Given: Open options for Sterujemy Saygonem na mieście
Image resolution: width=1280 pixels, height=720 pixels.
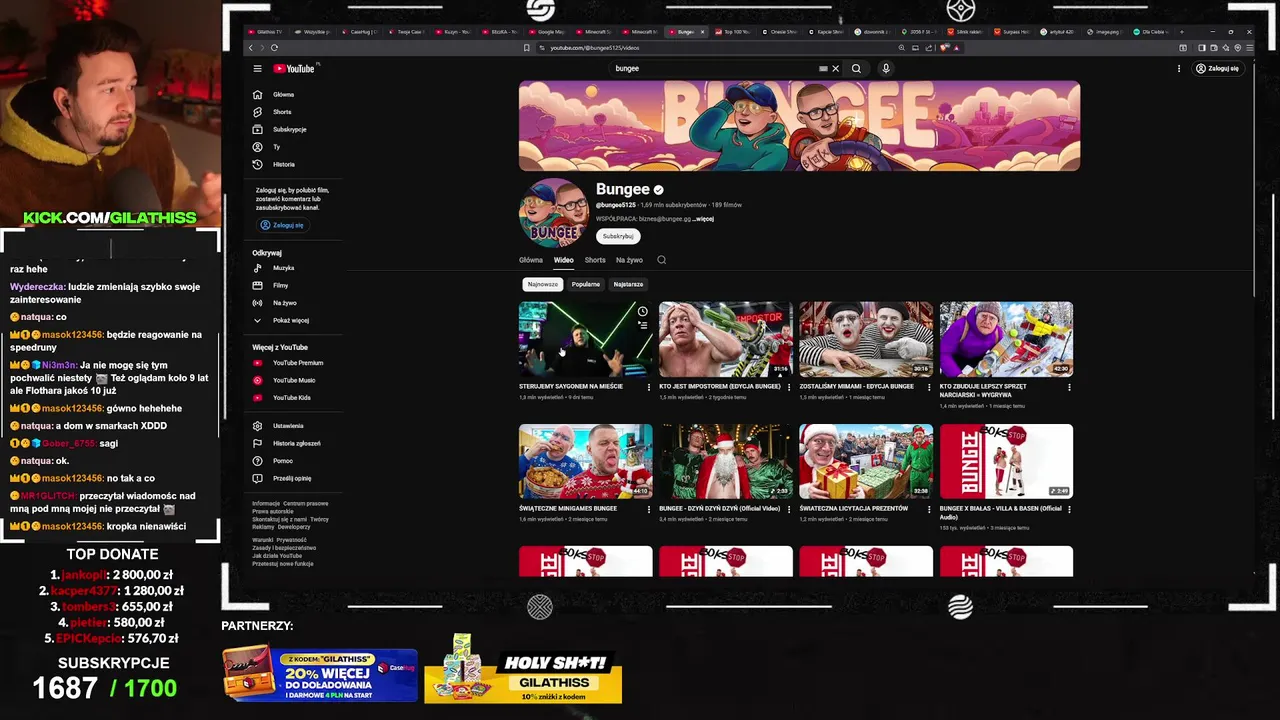Looking at the screenshot, I should coord(648,386).
